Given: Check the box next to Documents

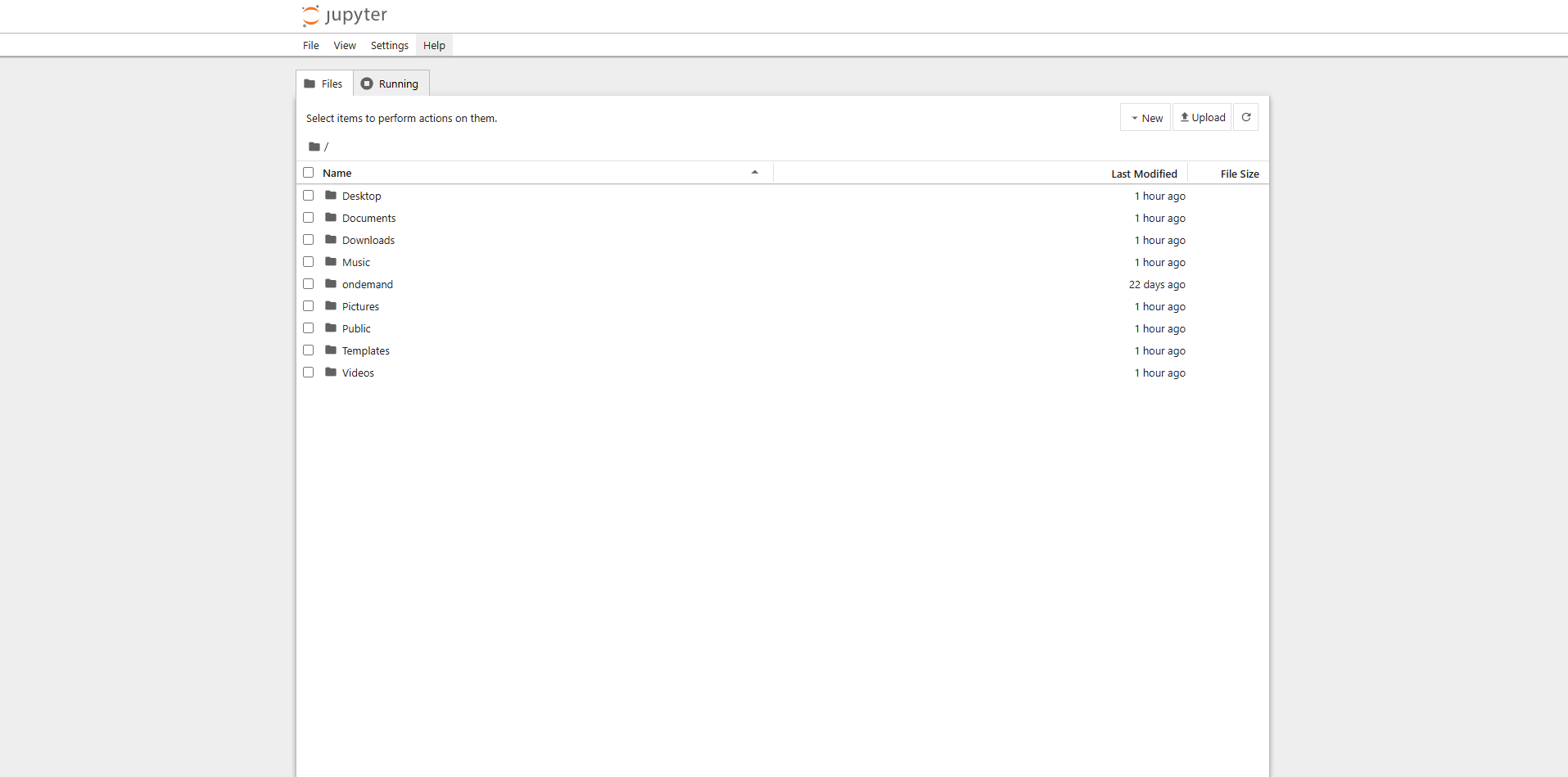Looking at the screenshot, I should point(309,218).
